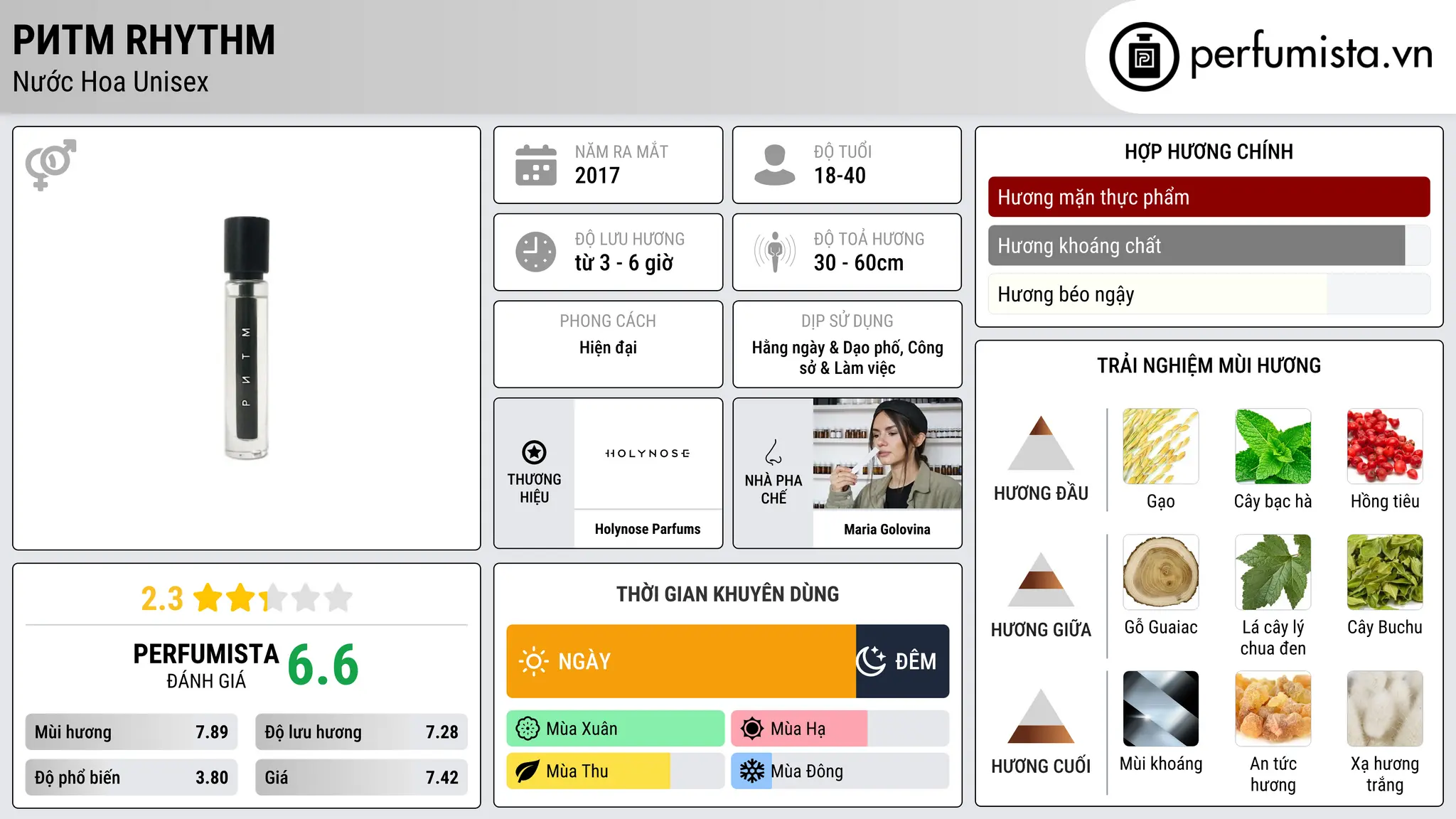1456x819 pixels.
Task: Click the Độ phổ biến 3.80 score
Action: click(132, 778)
